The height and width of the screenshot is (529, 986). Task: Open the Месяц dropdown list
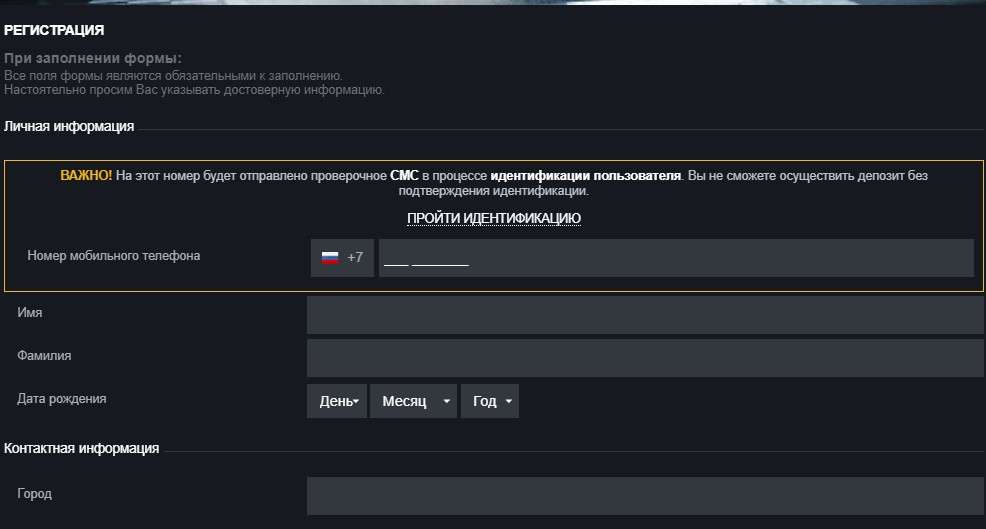(x=413, y=401)
